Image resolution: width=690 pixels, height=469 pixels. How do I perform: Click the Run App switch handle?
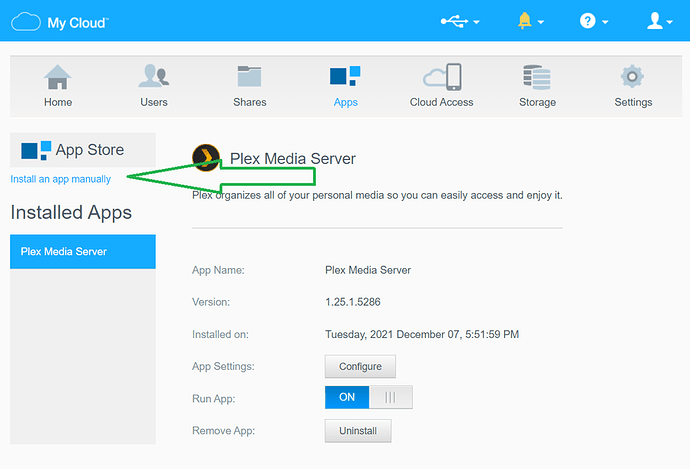pyautogui.click(x=390, y=397)
